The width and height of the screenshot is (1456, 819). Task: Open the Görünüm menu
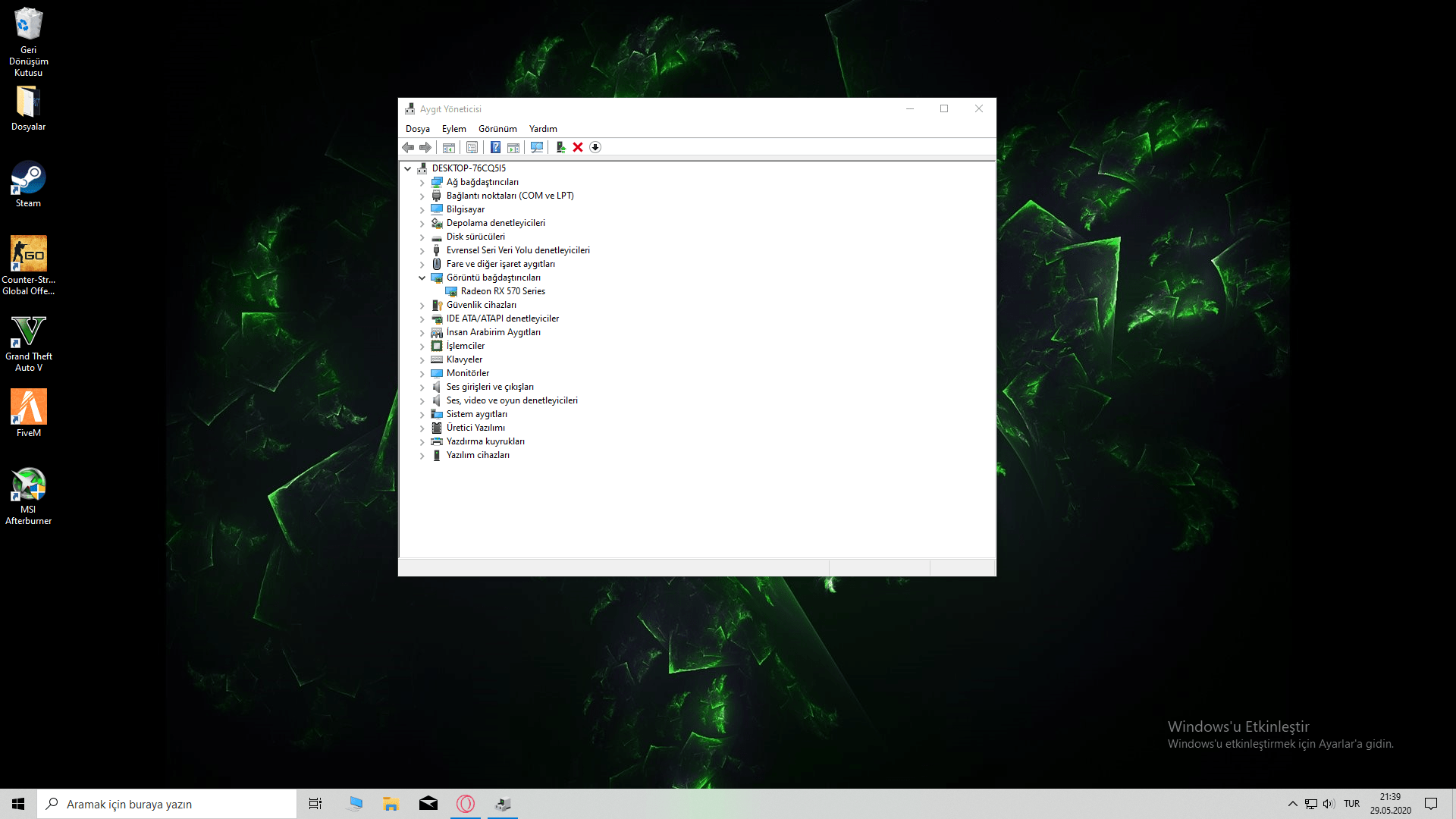click(x=497, y=129)
